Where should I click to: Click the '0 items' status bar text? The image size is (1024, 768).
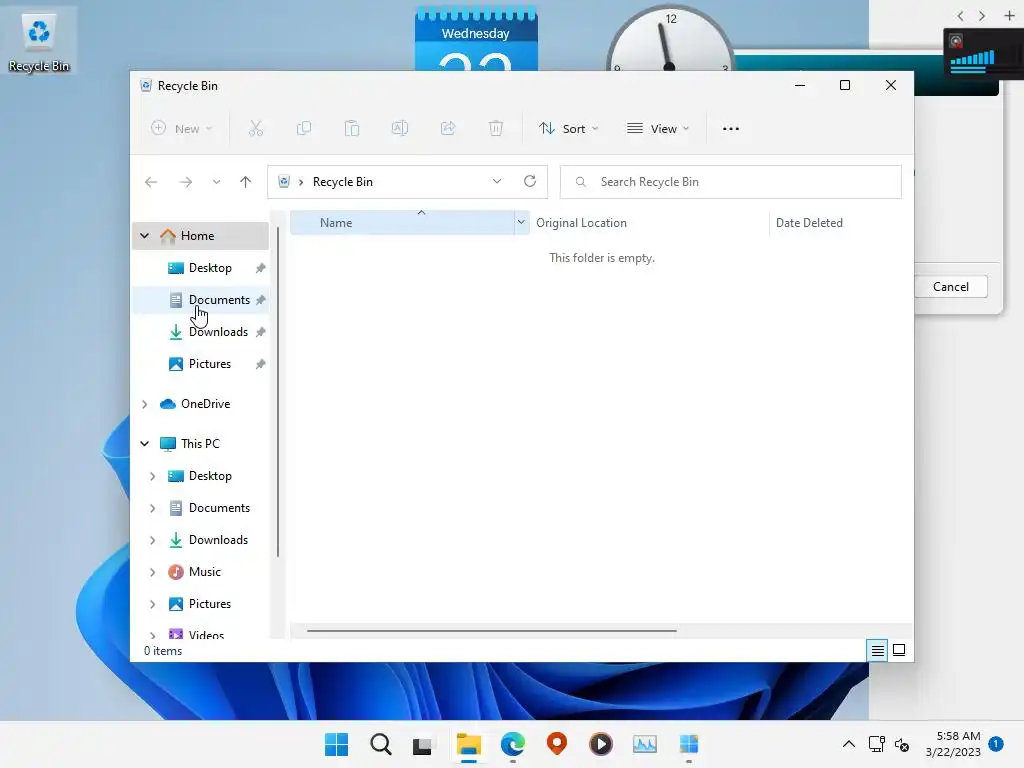pyautogui.click(x=163, y=650)
